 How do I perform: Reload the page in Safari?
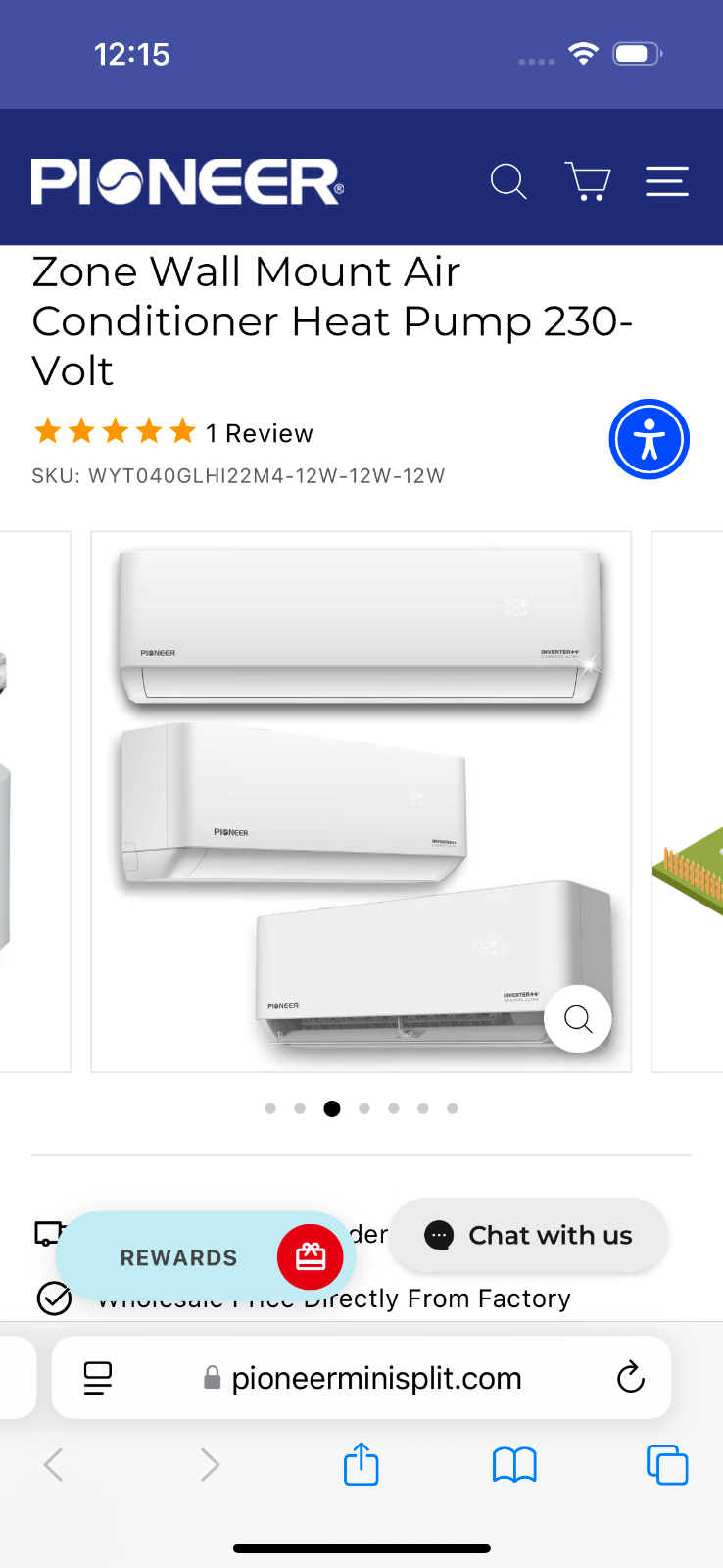pos(631,1377)
